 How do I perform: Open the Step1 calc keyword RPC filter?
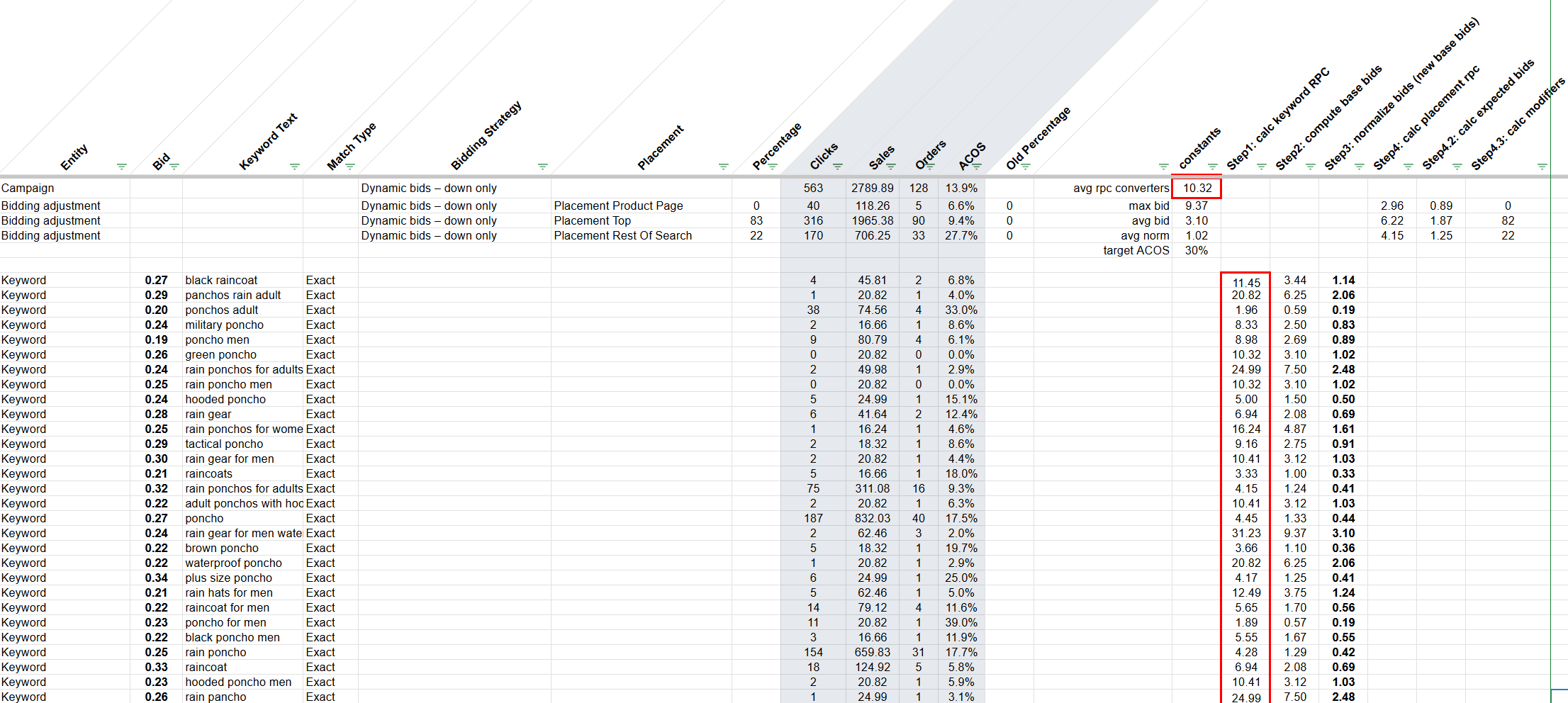pyautogui.click(x=1262, y=167)
